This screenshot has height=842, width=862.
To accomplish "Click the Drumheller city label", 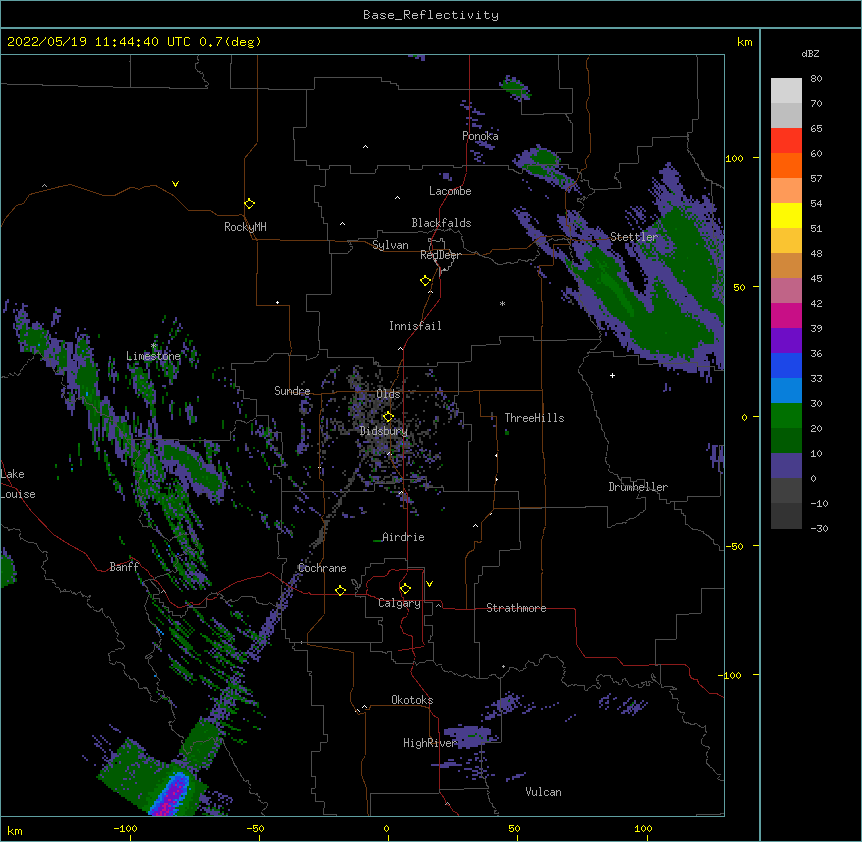I will [x=638, y=487].
